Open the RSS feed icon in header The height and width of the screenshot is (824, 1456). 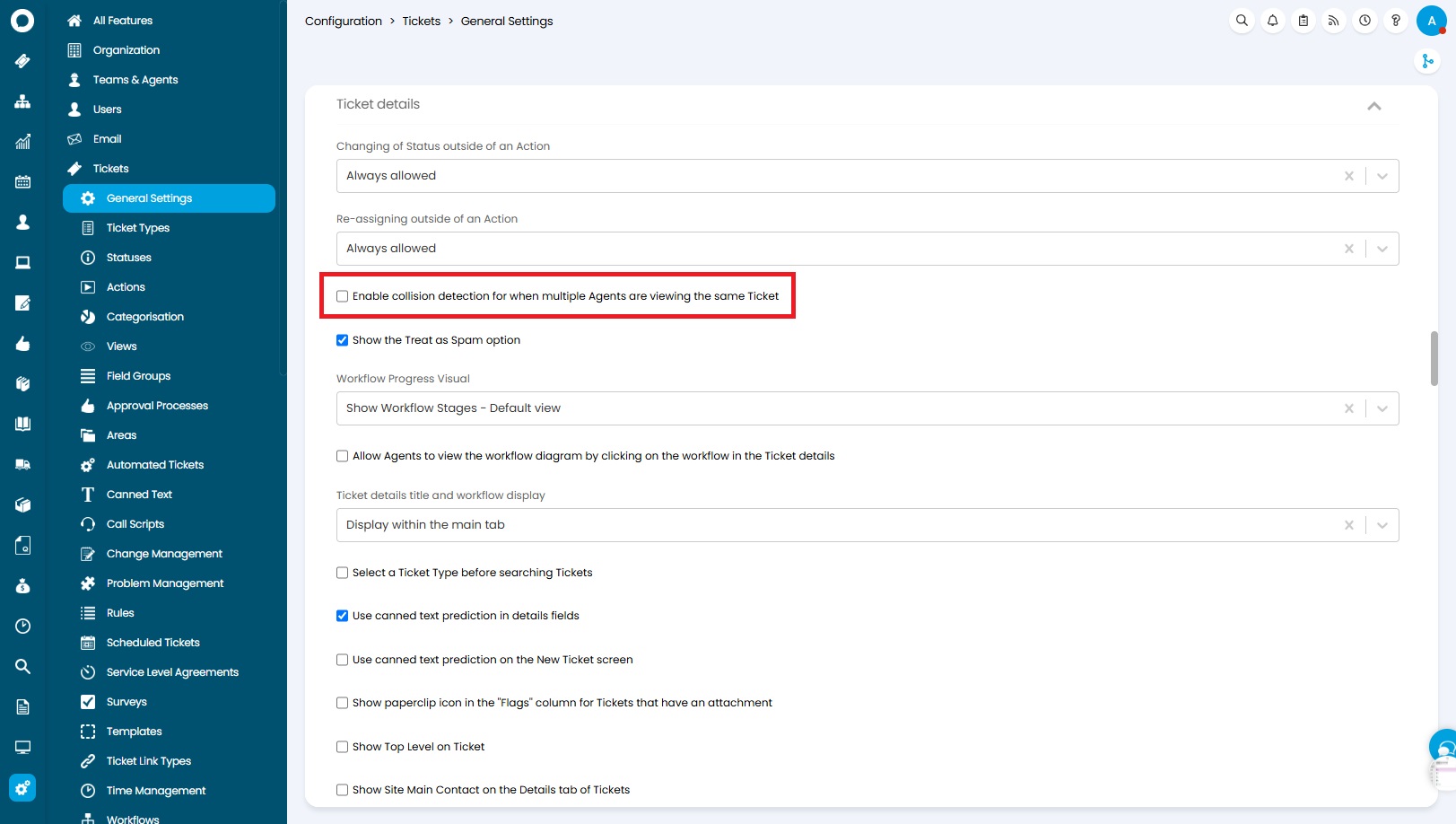(1334, 21)
